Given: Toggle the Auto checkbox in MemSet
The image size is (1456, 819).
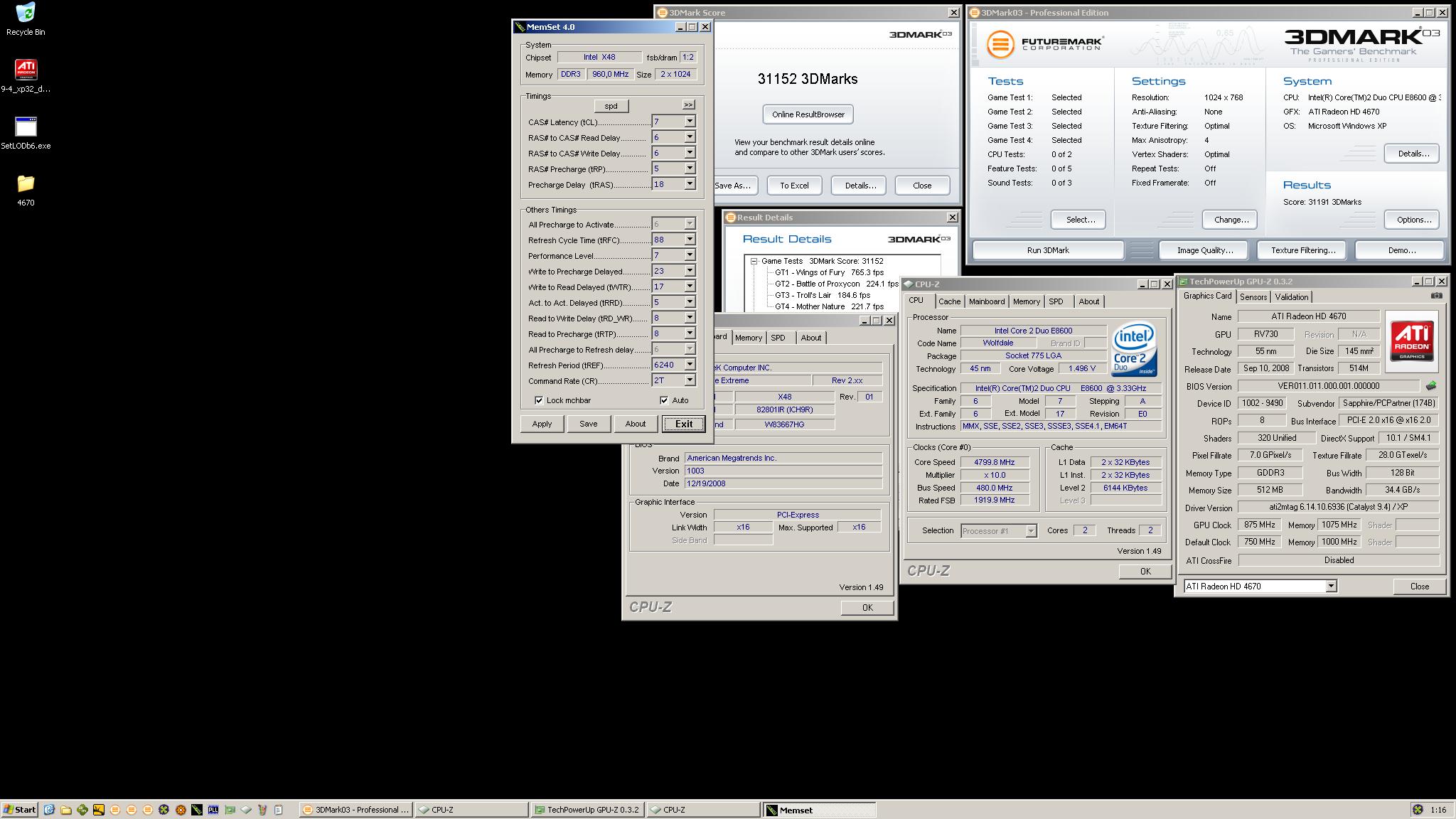Looking at the screenshot, I should tap(664, 400).
